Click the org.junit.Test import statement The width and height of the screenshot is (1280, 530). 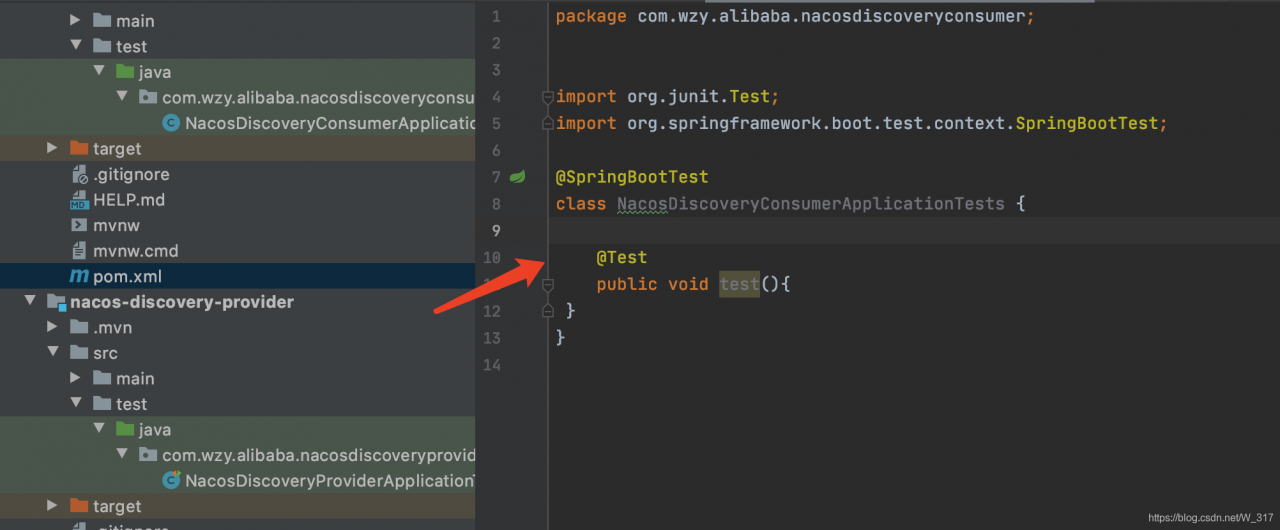pos(667,97)
